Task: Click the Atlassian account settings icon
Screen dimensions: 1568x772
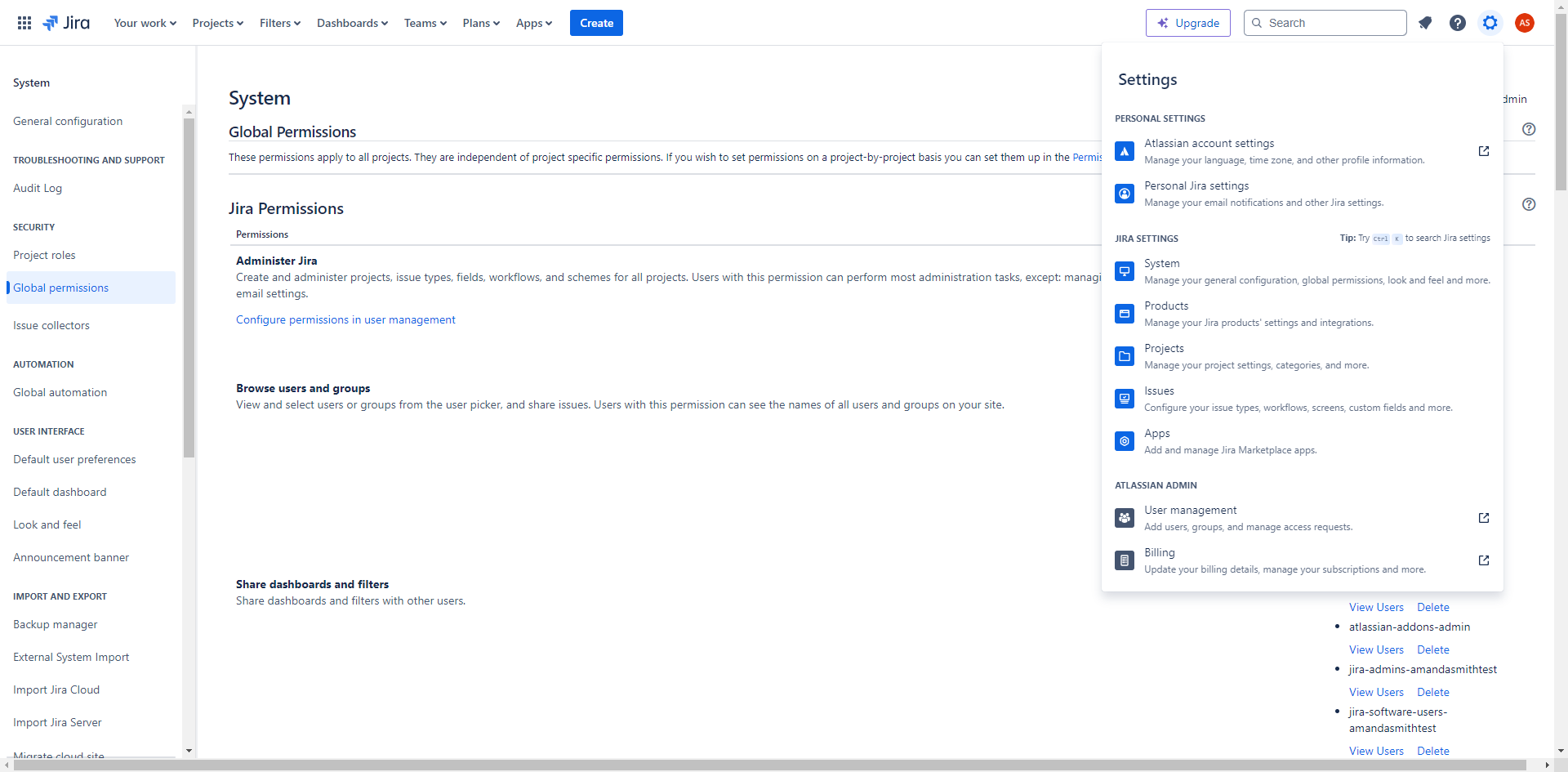Action: tap(1125, 151)
